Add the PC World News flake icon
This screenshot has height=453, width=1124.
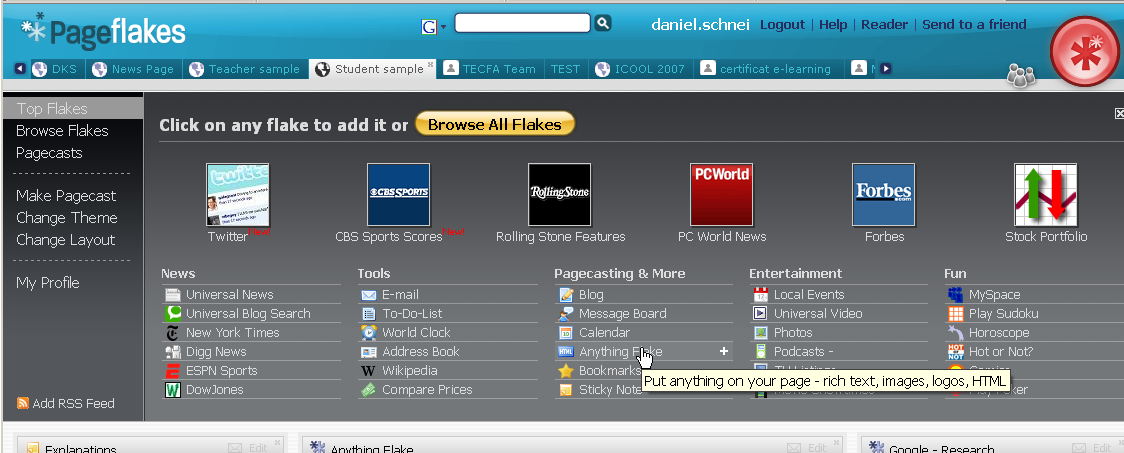pyautogui.click(x=722, y=194)
